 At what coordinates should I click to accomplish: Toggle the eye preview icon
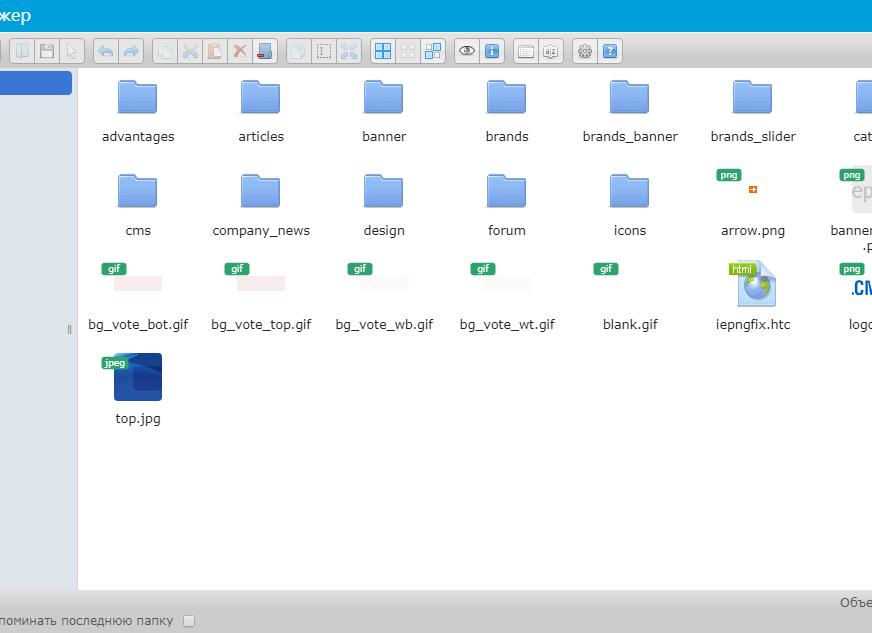pyautogui.click(x=466, y=51)
